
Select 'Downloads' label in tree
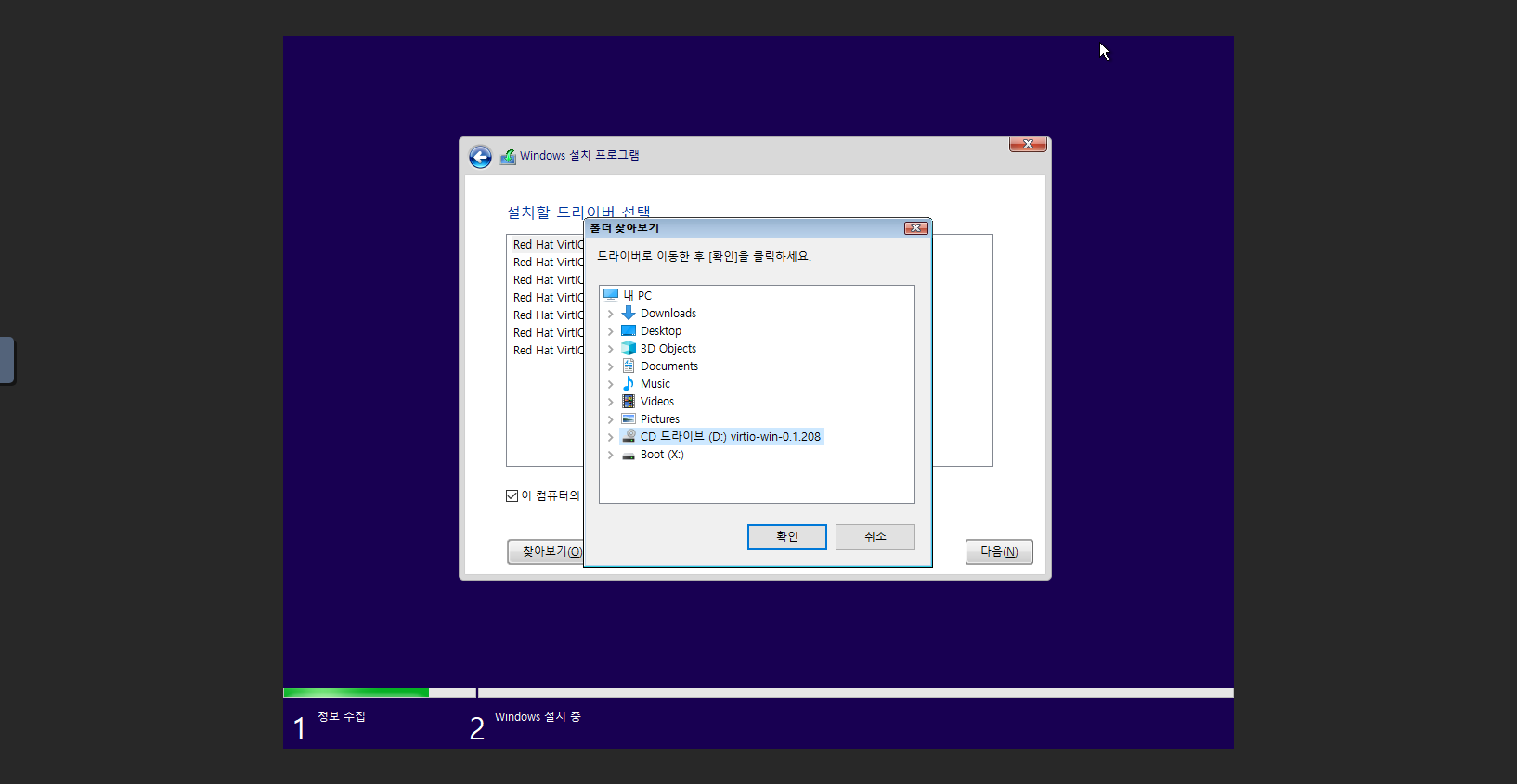[x=668, y=314]
